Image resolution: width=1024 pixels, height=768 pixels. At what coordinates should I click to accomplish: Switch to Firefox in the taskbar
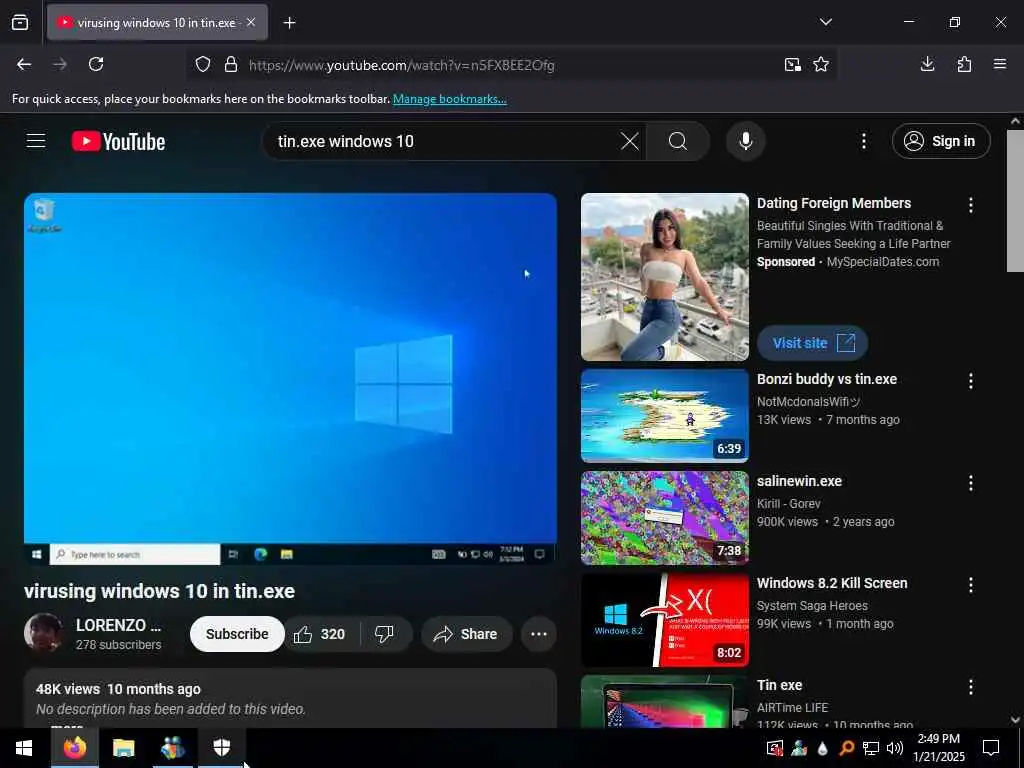tap(74, 748)
